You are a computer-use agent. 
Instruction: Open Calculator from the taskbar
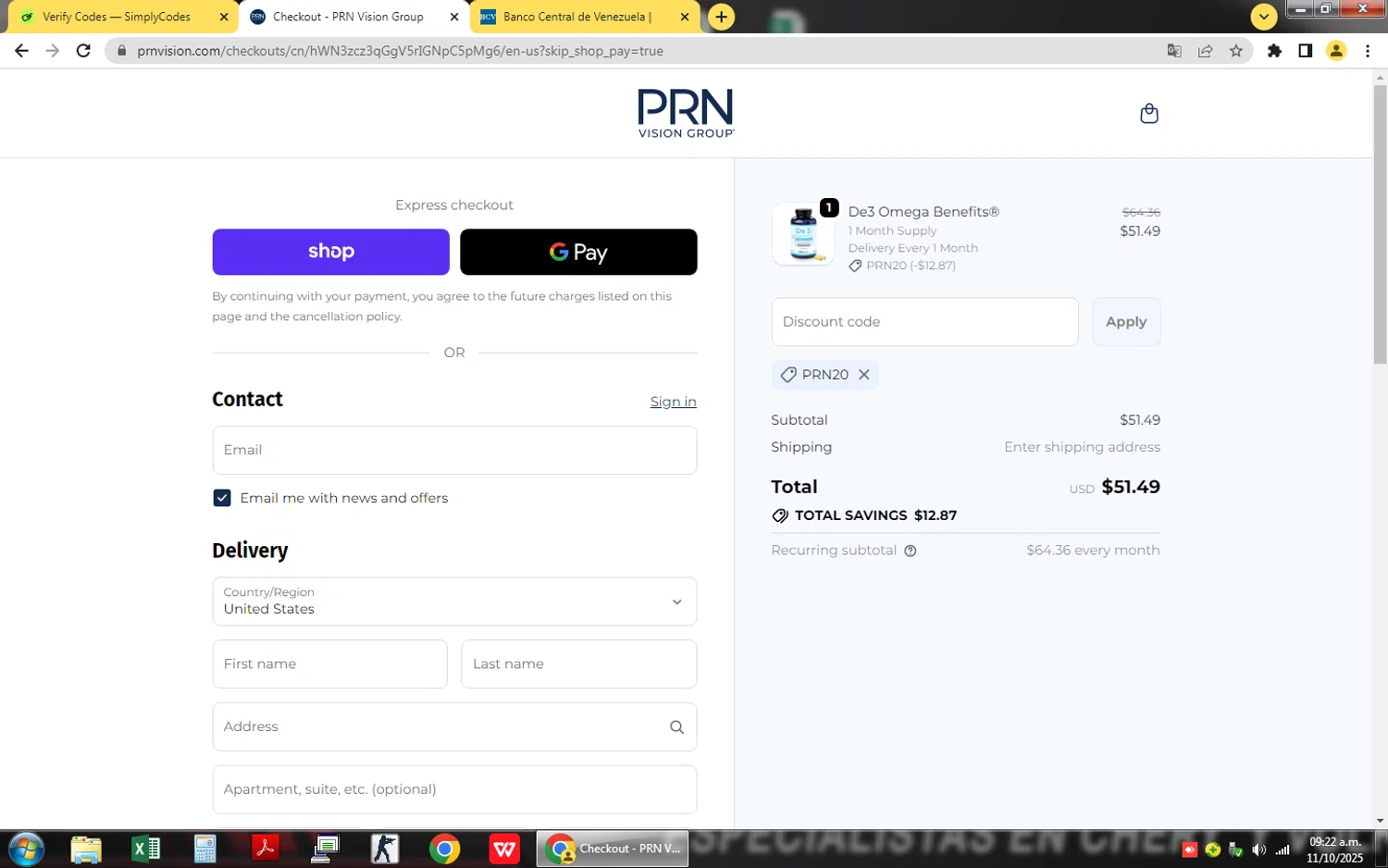[204, 849]
